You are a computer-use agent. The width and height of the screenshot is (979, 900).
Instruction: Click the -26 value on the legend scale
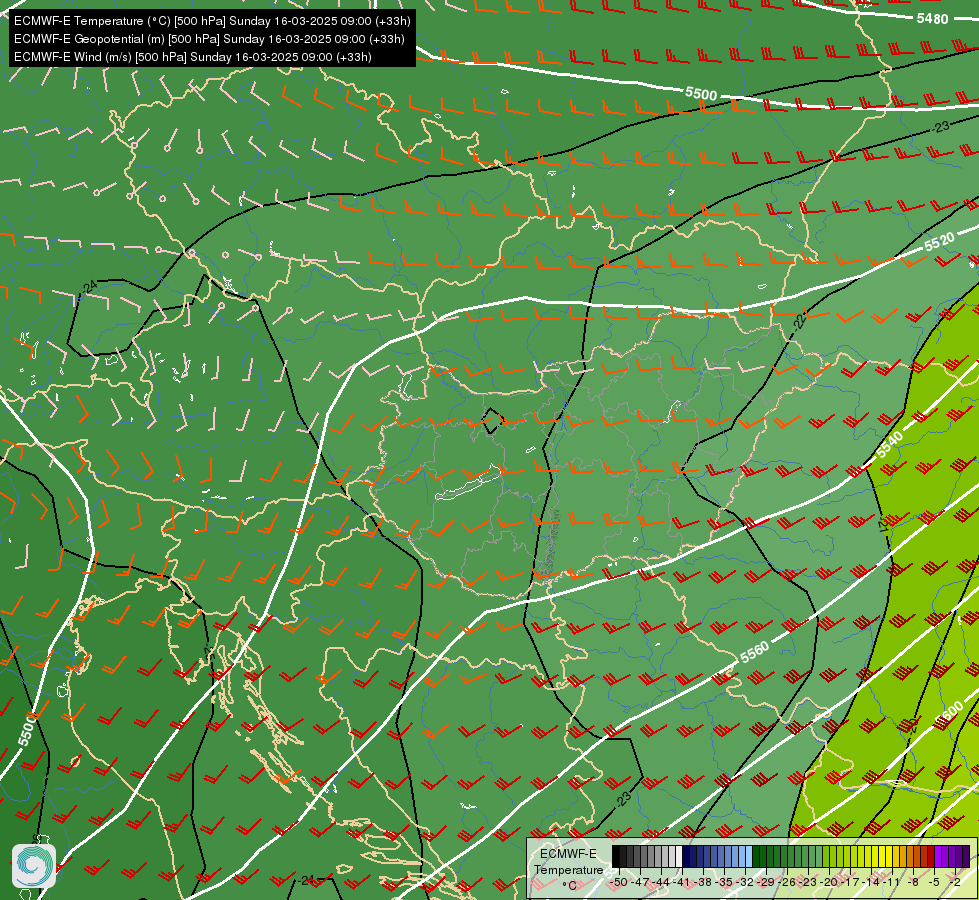(787, 882)
